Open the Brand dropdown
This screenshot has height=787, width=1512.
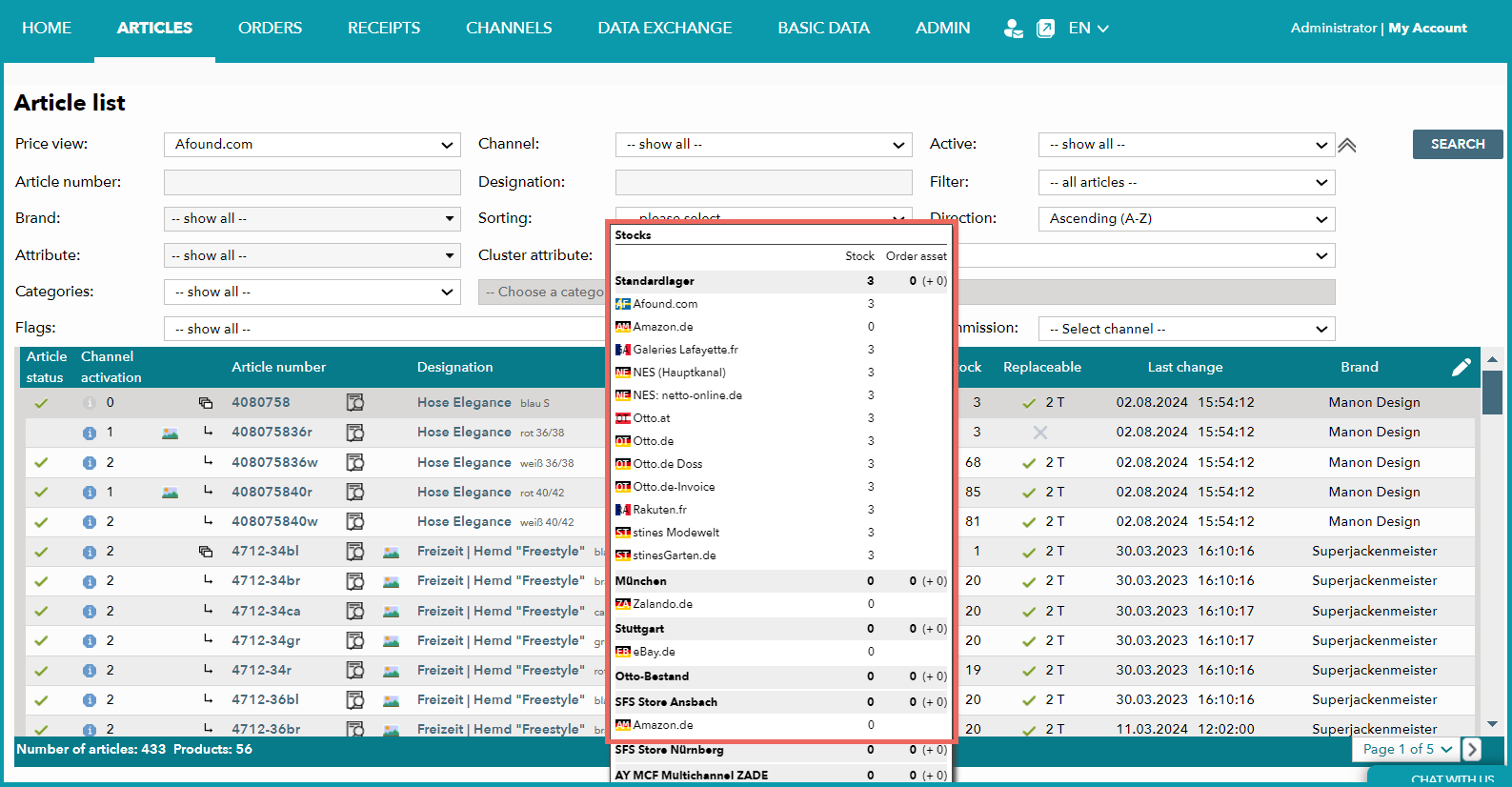tap(312, 219)
